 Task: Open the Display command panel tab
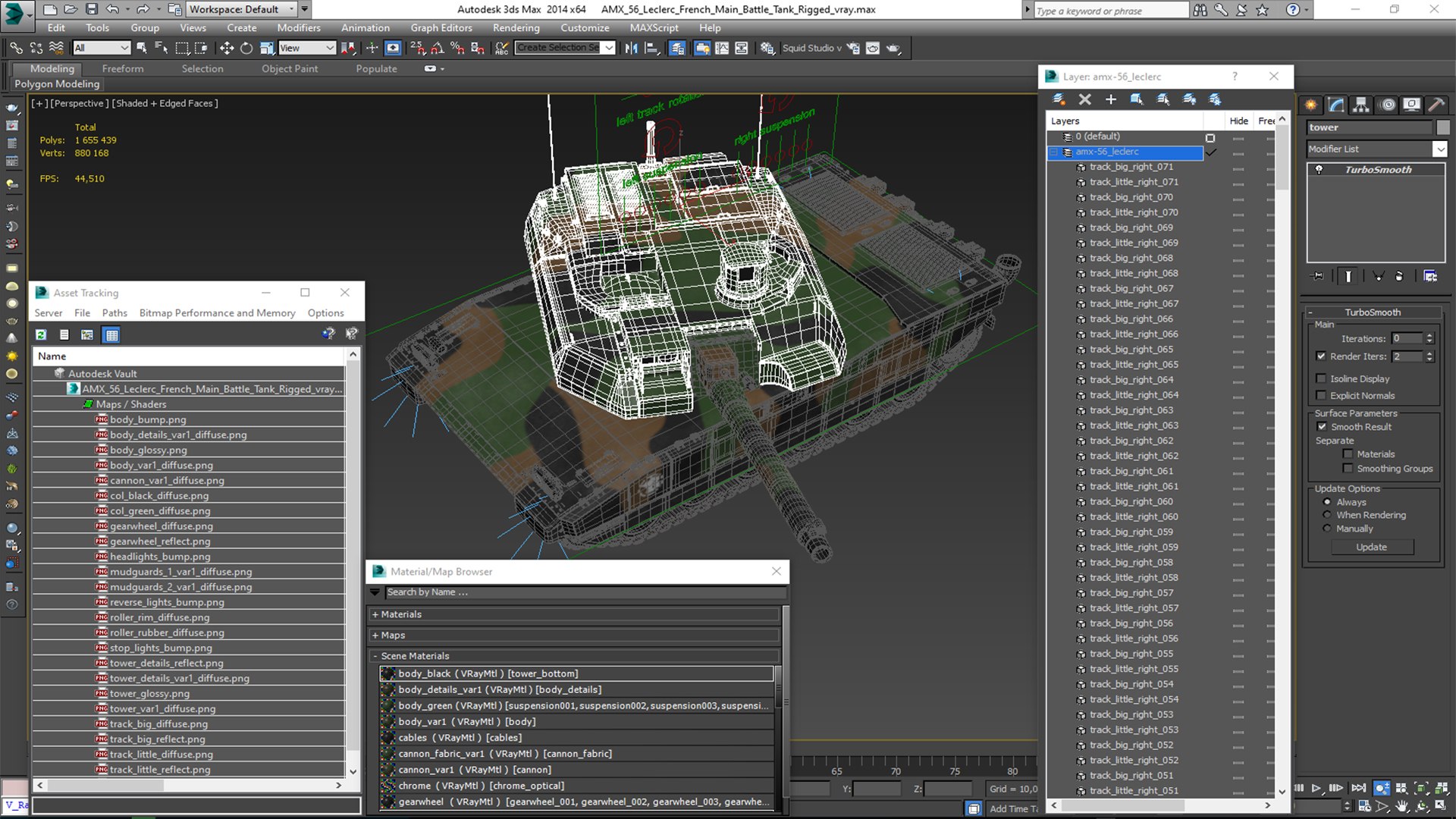1412,105
